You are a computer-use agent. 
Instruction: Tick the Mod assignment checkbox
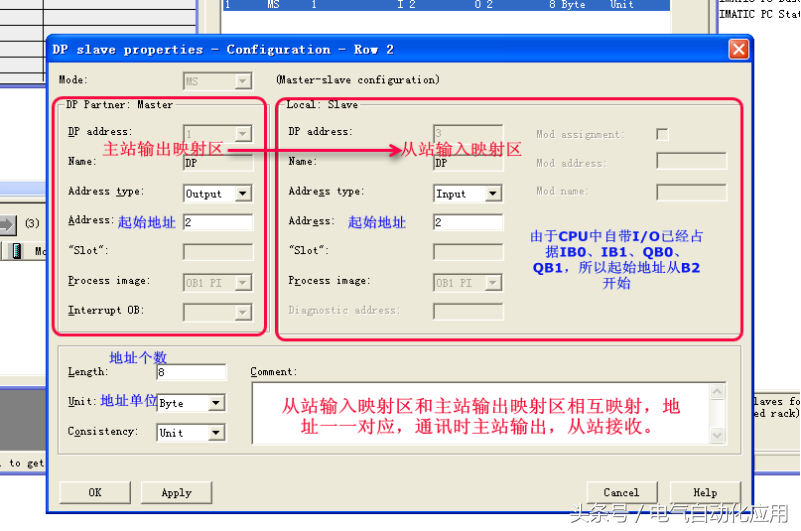[662, 134]
